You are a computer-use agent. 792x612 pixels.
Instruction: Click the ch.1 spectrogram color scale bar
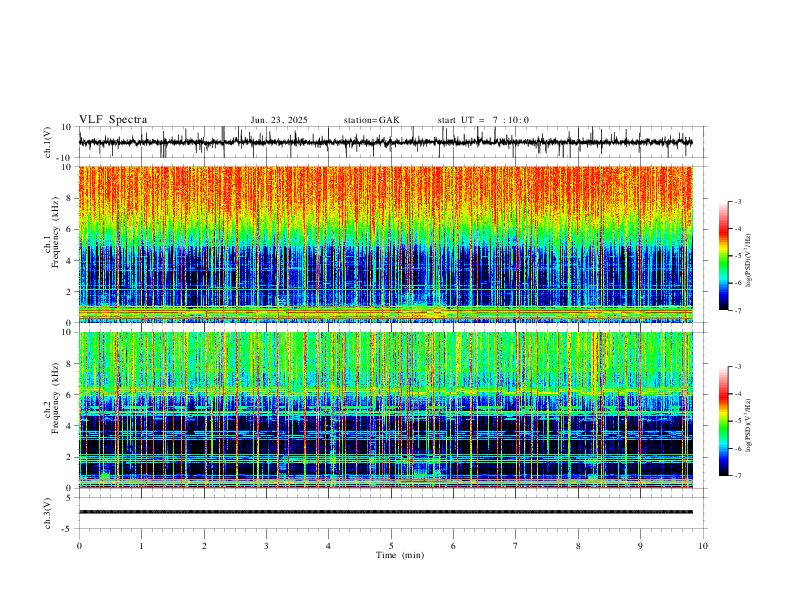[x=723, y=256]
